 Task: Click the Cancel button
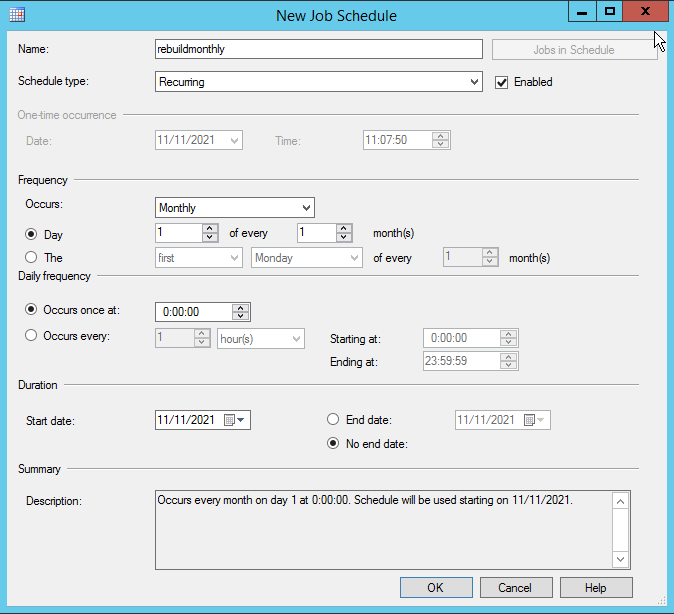[516, 587]
